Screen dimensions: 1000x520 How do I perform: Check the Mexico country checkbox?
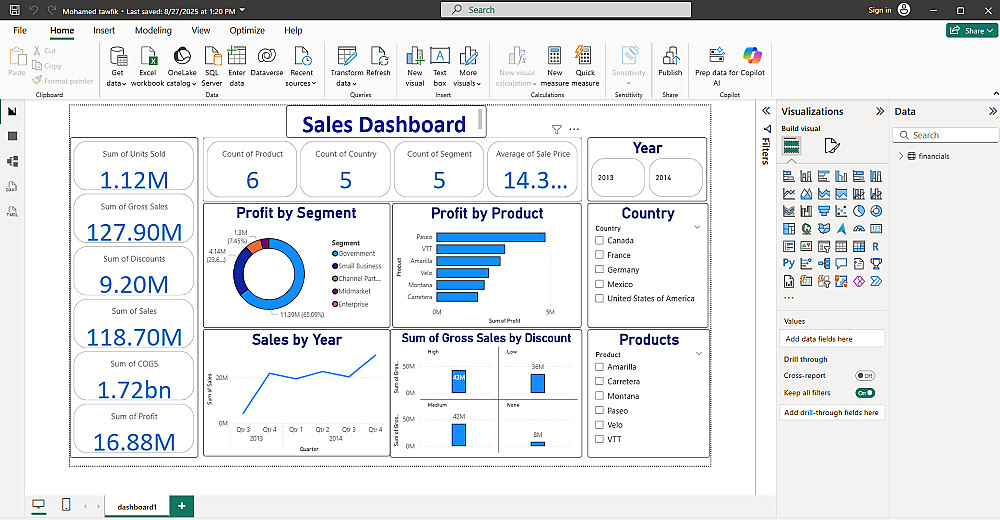(x=599, y=284)
